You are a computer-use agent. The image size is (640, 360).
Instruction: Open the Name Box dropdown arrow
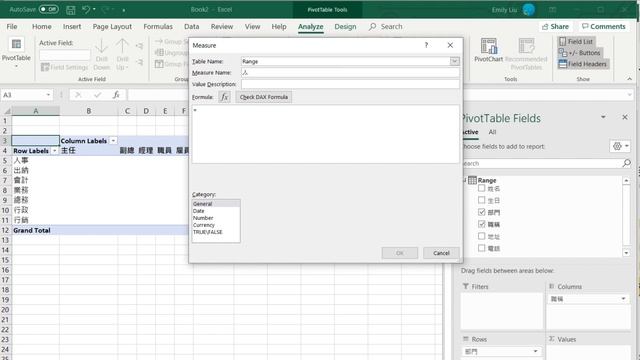click(48, 95)
